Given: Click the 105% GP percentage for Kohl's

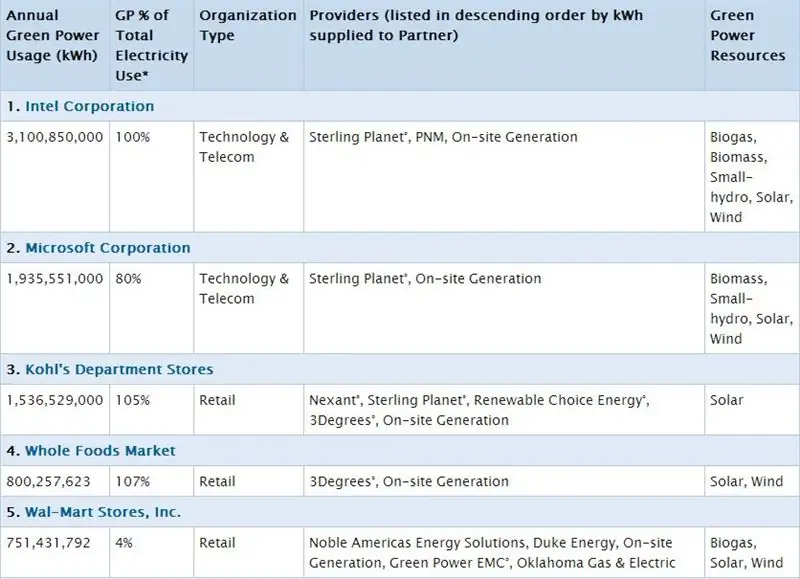Looking at the screenshot, I should click(133, 400).
